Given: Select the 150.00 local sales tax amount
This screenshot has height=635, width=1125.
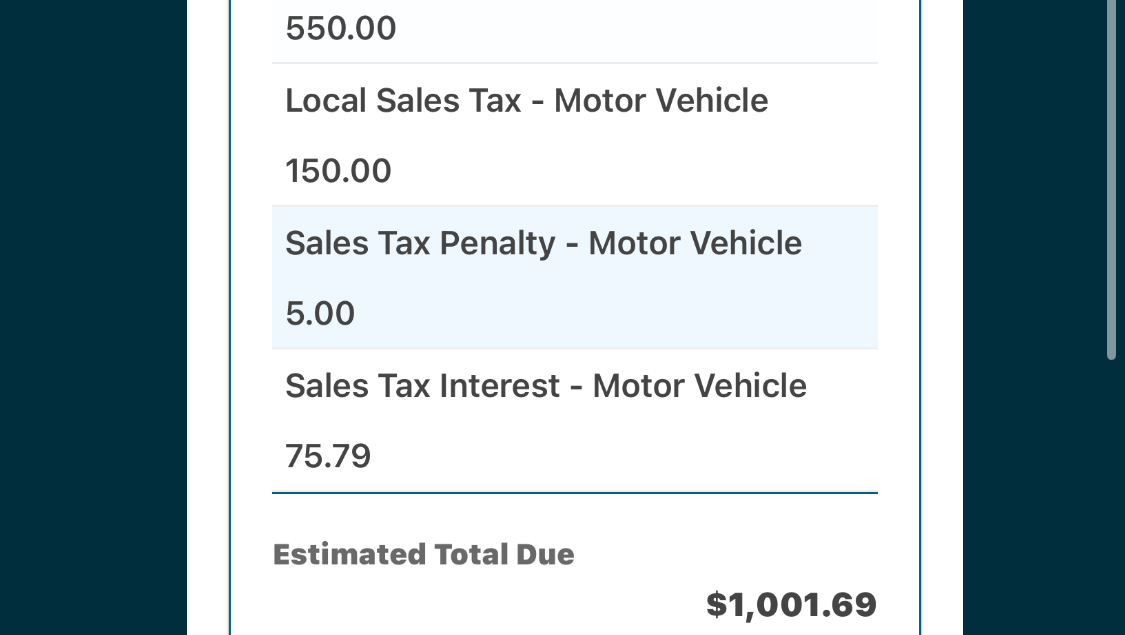Looking at the screenshot, I should click(x=338, y=171).
